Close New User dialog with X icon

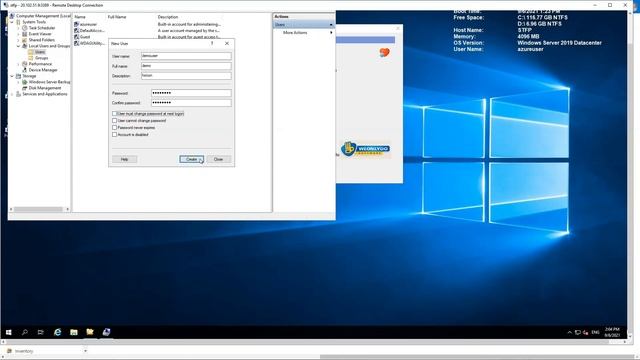[x=227, y=43]
